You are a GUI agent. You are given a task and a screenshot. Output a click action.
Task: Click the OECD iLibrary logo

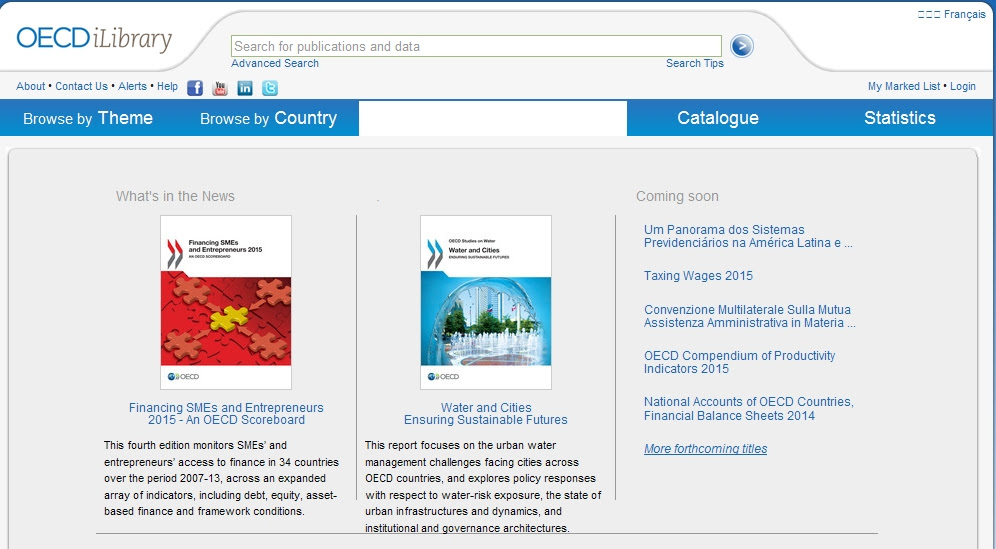click(x=94, y=39)
